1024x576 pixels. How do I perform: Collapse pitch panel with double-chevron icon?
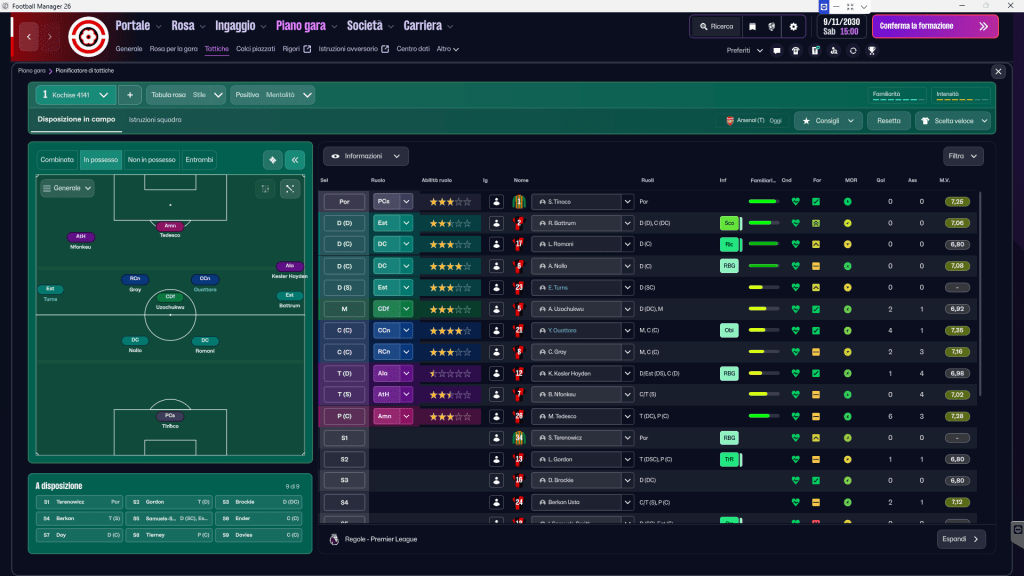(295, 160)
